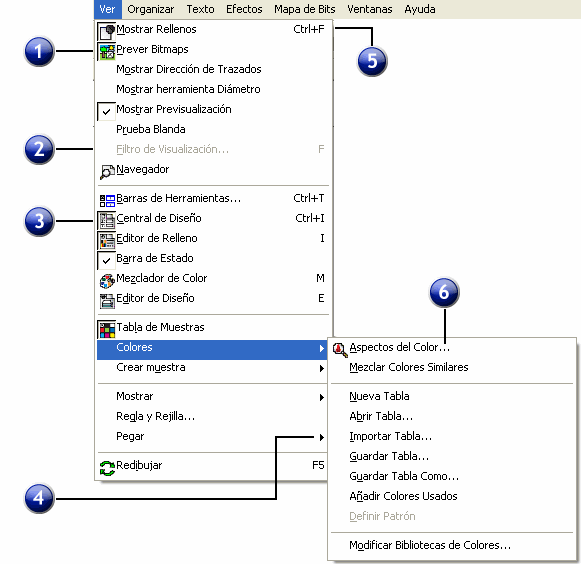
Task: Toggle the Barra de Estado checkmark
Action: point(106,260)
